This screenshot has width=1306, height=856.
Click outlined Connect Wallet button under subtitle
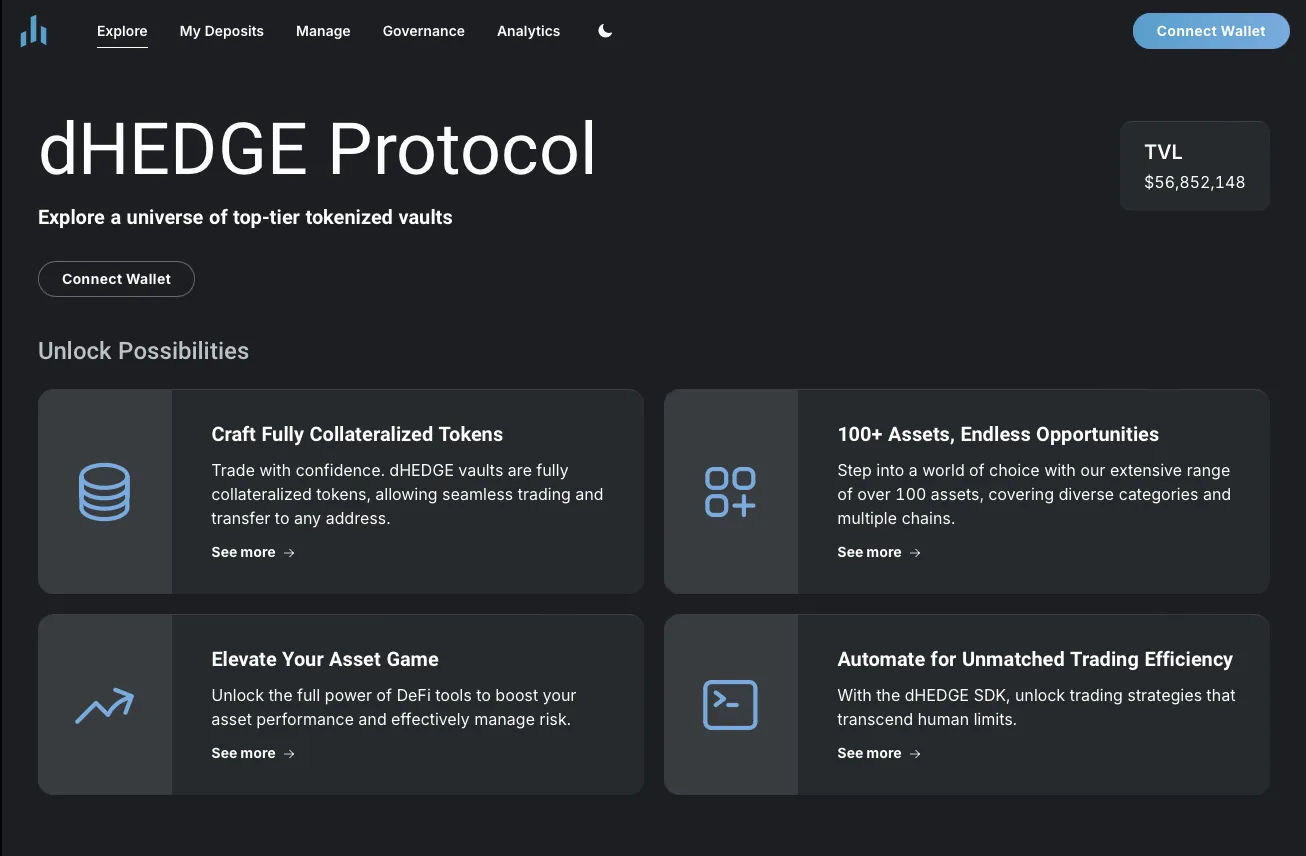[116, 279]
